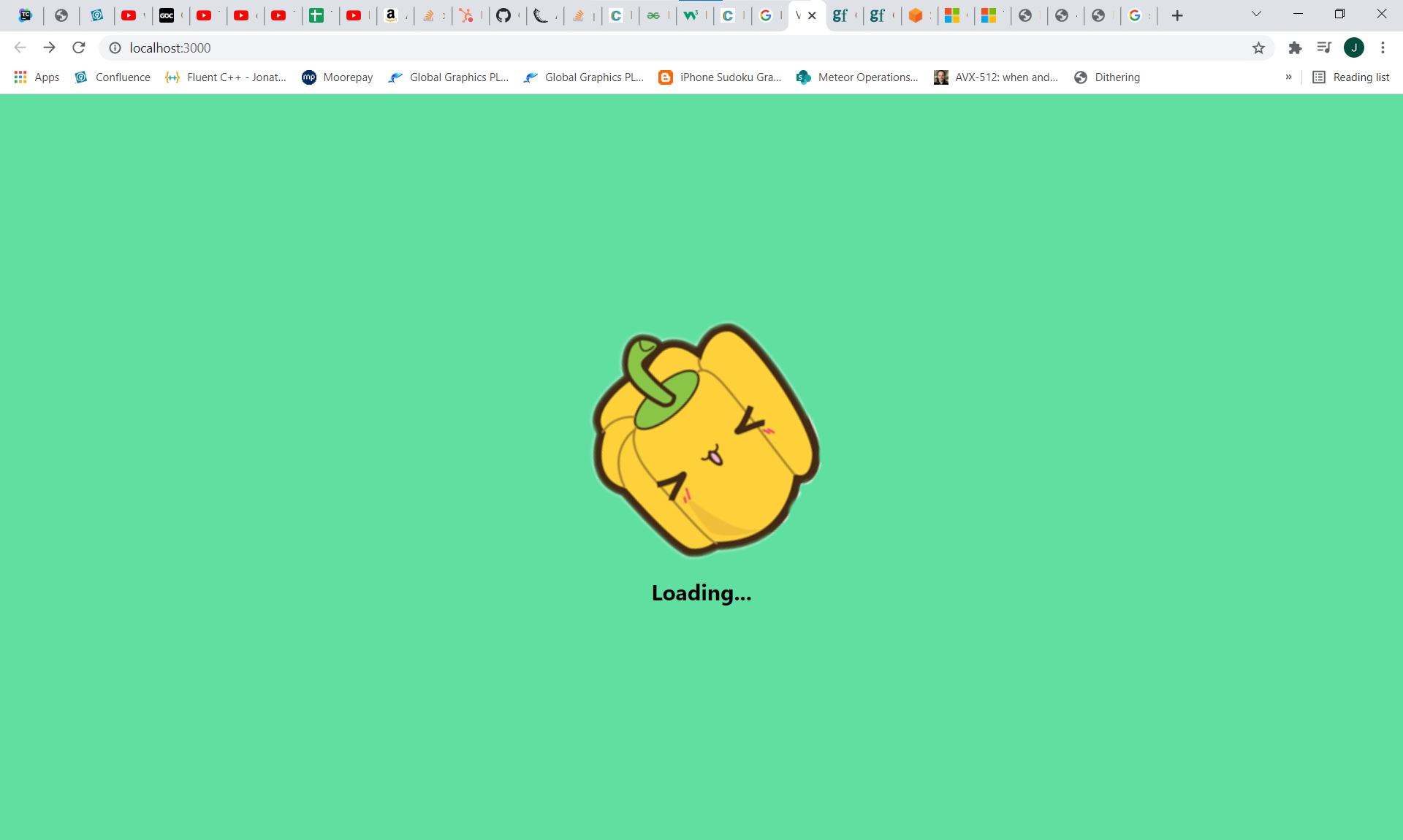Open the Reading list panel
Image resolution: width=1403 pixels, height=840 pixels.
(x=1351, y=77)
